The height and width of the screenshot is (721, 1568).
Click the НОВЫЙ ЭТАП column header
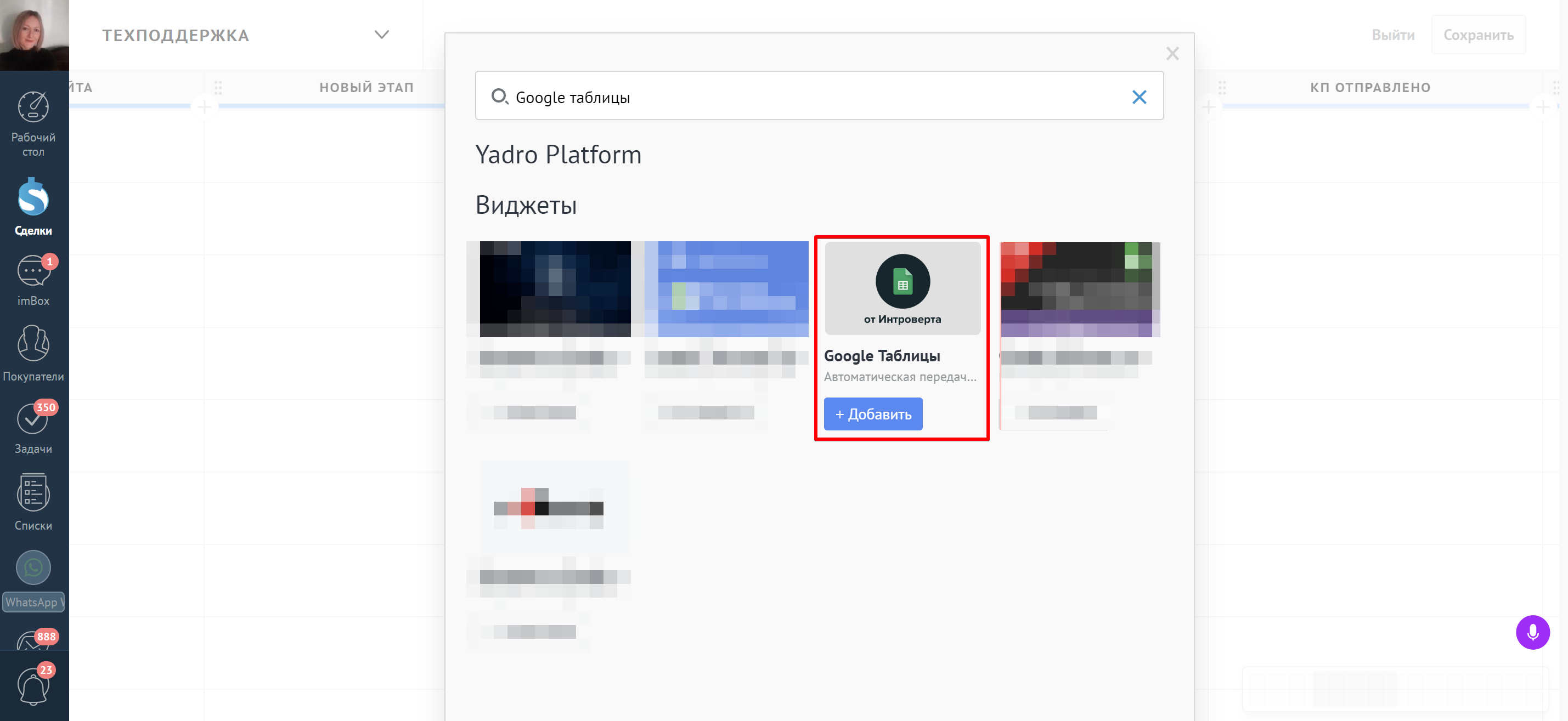[366, 87]
